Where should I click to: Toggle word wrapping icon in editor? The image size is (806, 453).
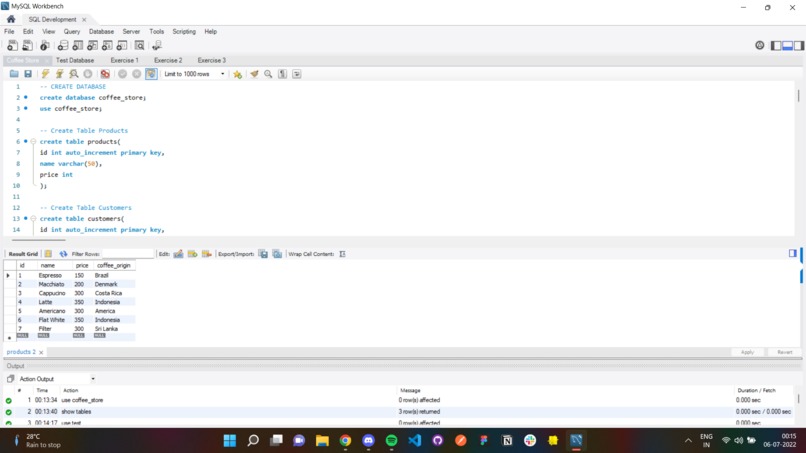tap(297, 74)
